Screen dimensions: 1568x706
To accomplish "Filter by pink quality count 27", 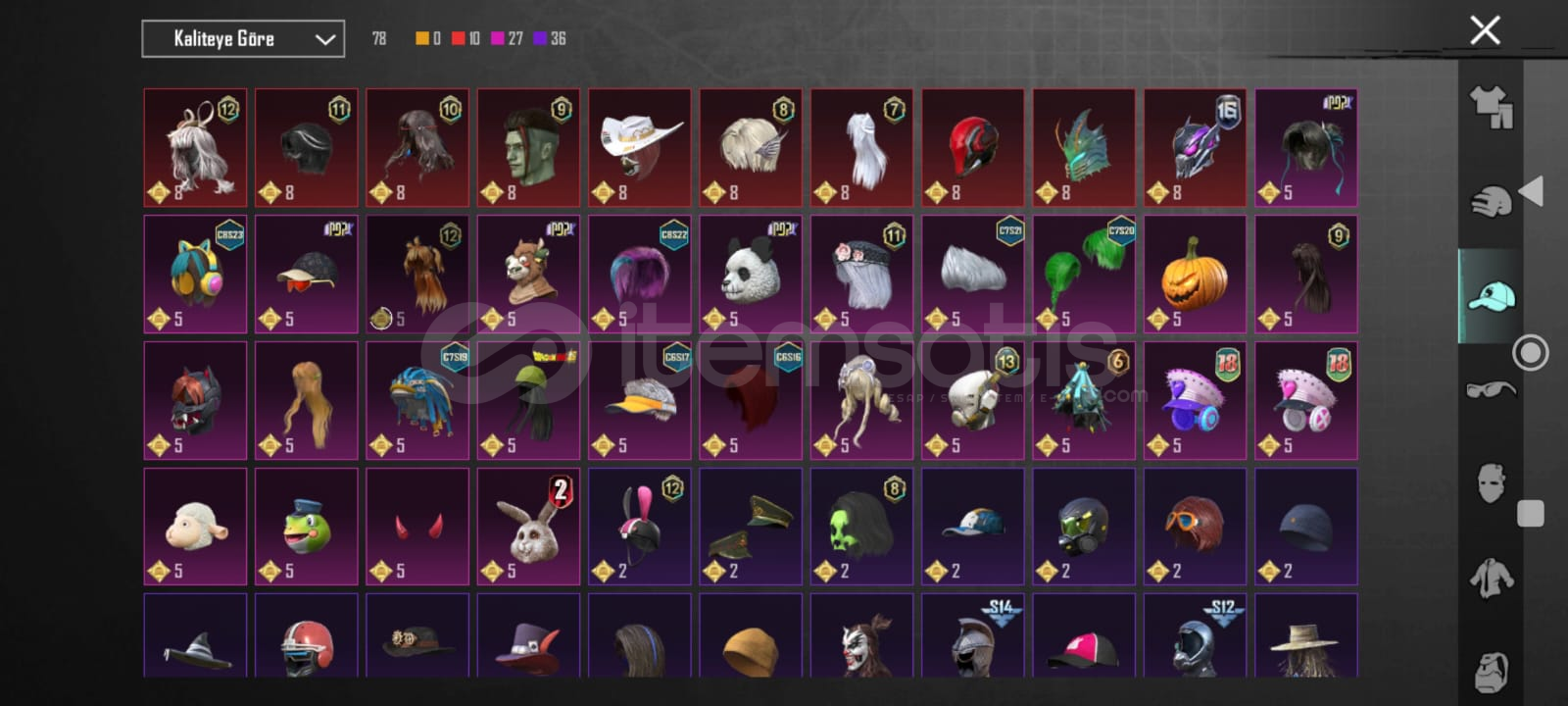I will (x=508, y=38).
